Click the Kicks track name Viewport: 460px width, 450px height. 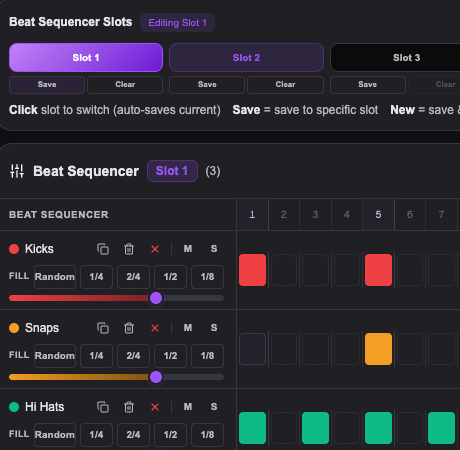(39, 249)
